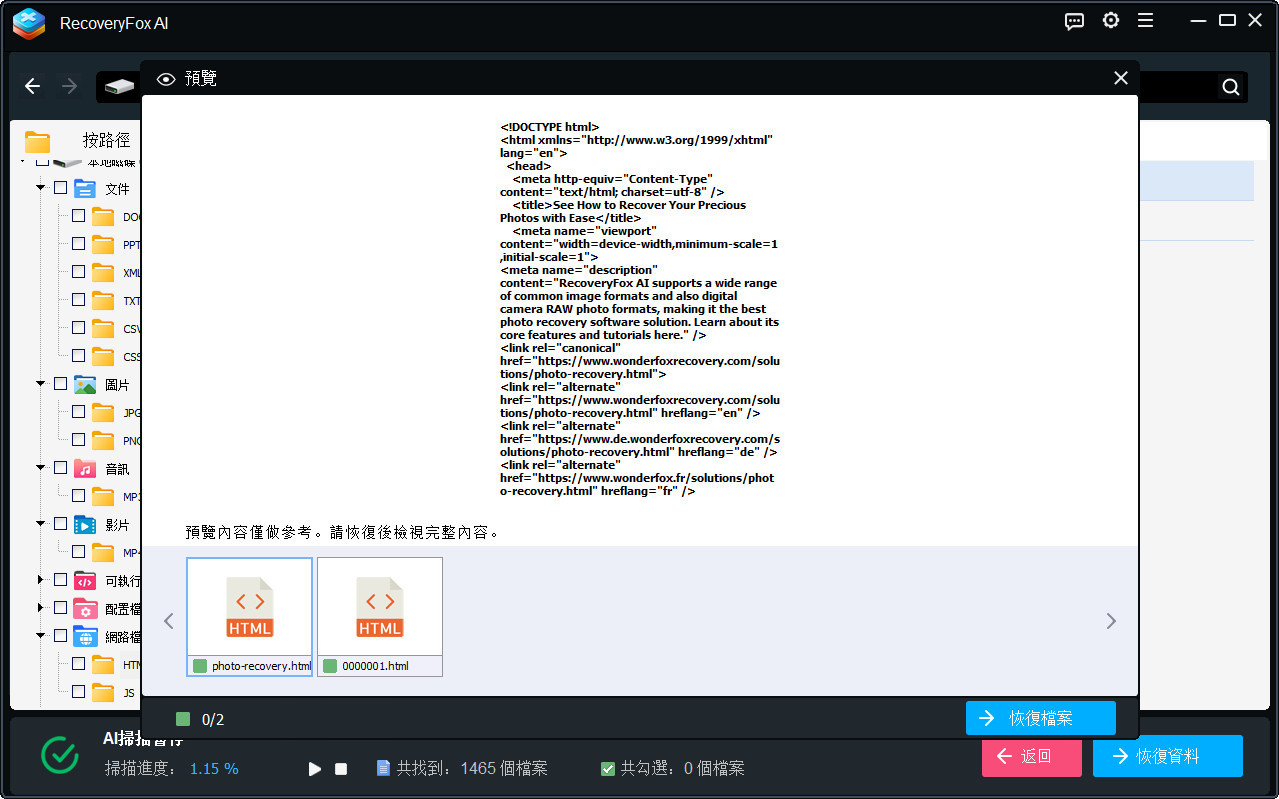Click the 返回 button
Viewport: 1279px width, 799px height.
[1031, 757]
